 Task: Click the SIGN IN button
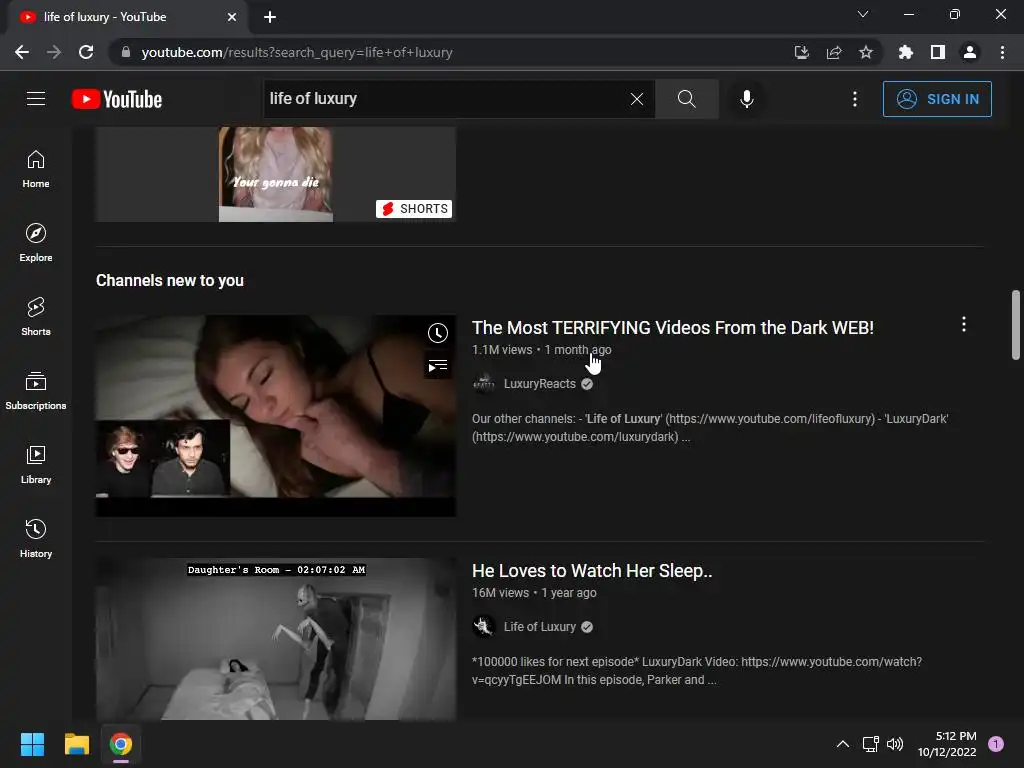click(937, 99)
